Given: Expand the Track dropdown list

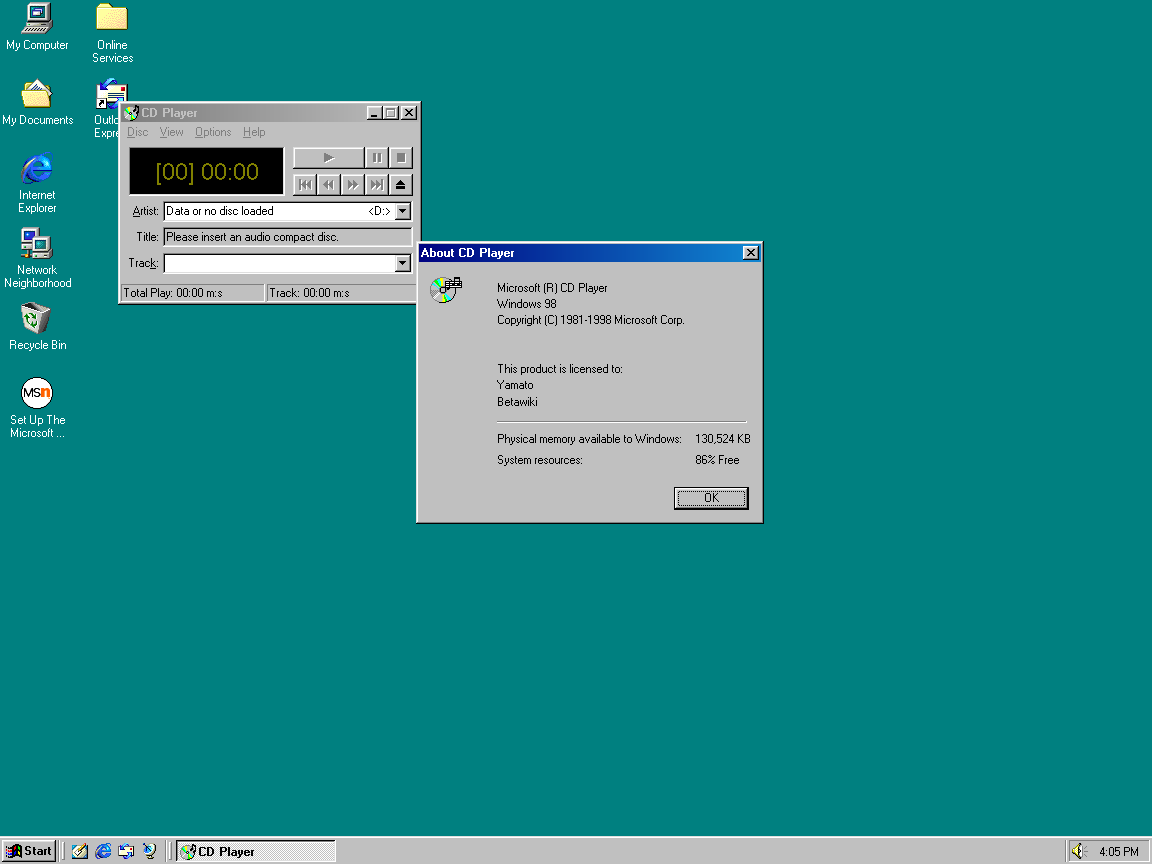Looking at the screenshot, I should (402, 263).
